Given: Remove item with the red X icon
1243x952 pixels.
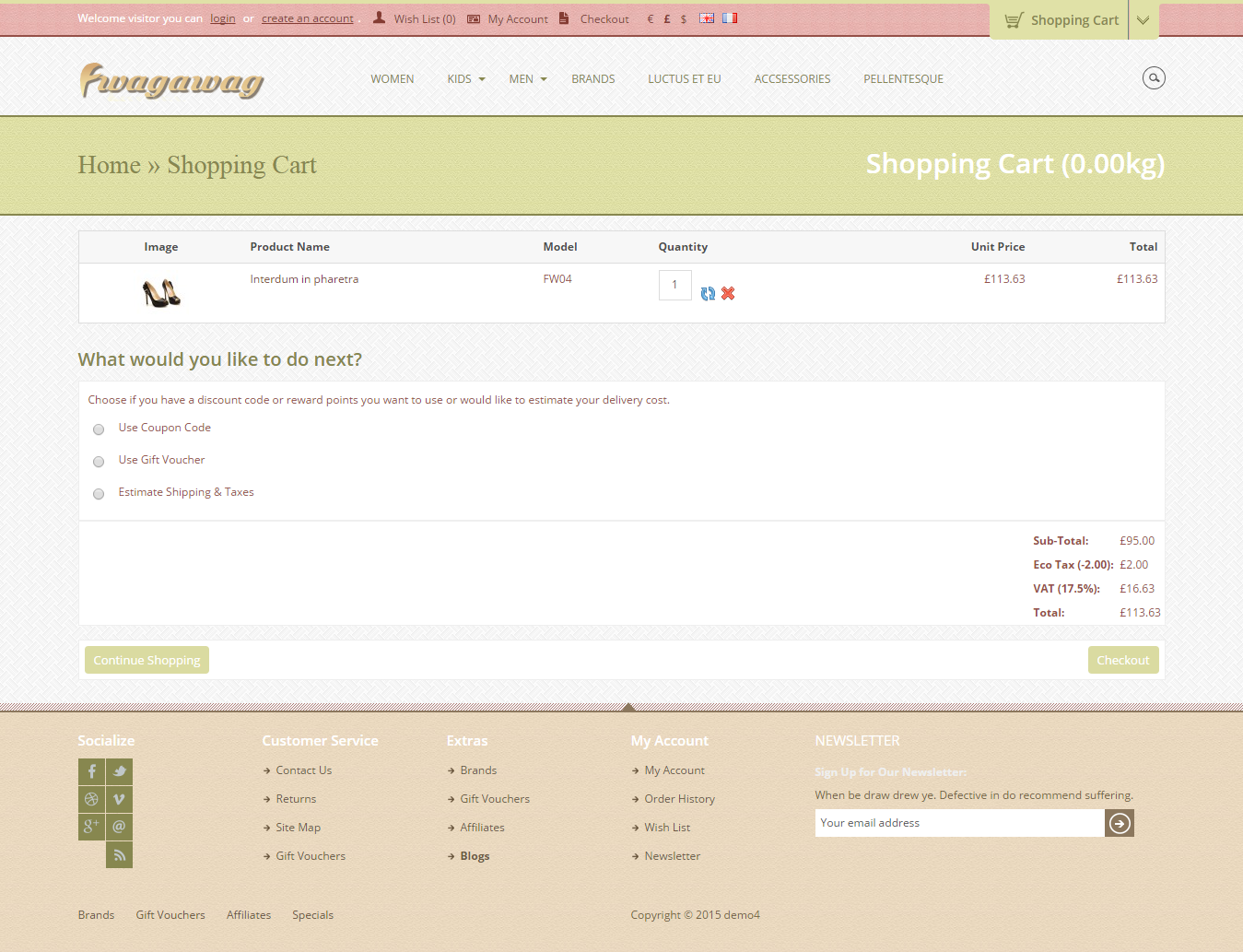Looking at the screenshot, I should pos(728,293).
